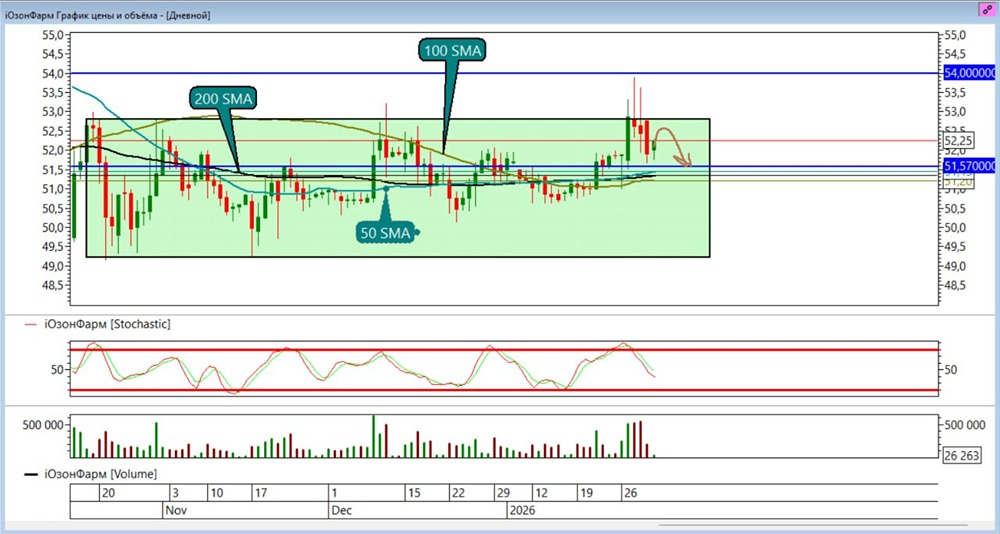The width and height of the screenshot is (1000, 534).
Task: Select the upper red overbought line in Stochastic
Action: tap(504, 350)
